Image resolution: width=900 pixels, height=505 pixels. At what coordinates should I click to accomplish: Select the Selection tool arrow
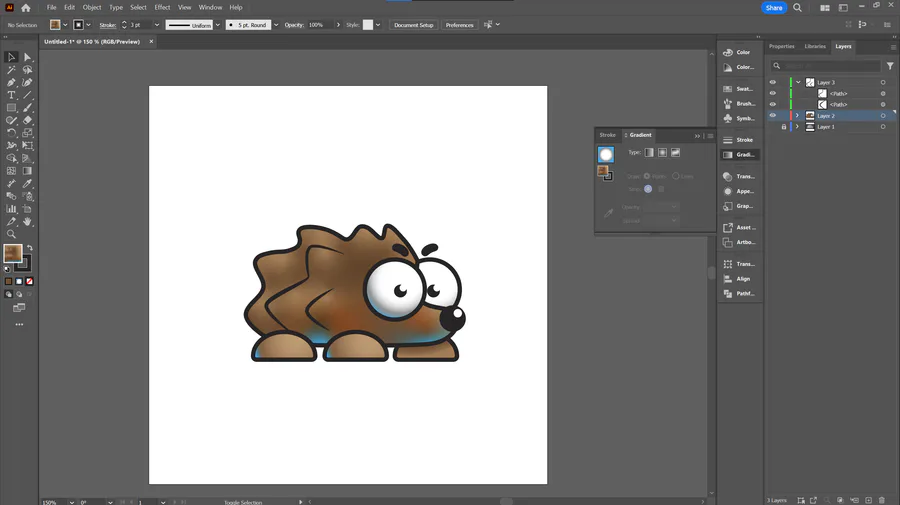click(11, 57)
